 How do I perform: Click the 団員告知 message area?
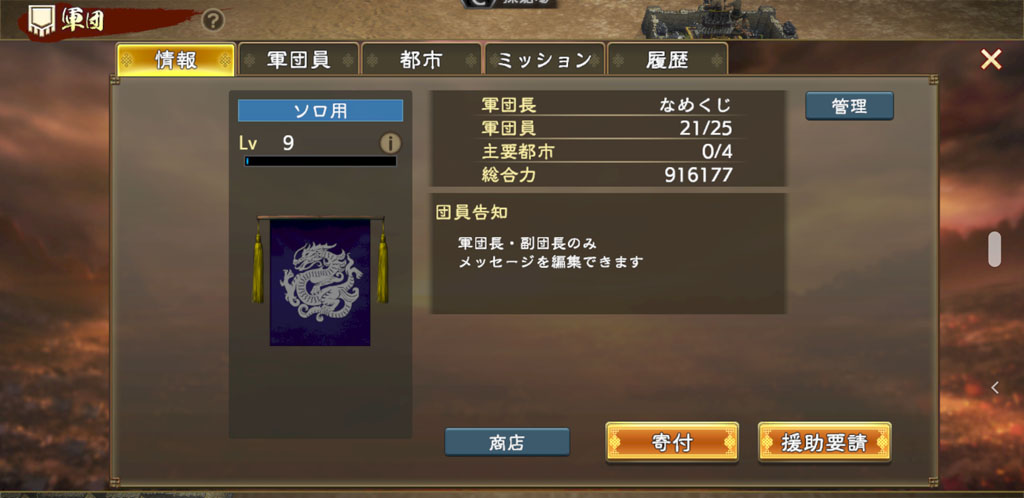coord(607,253)
